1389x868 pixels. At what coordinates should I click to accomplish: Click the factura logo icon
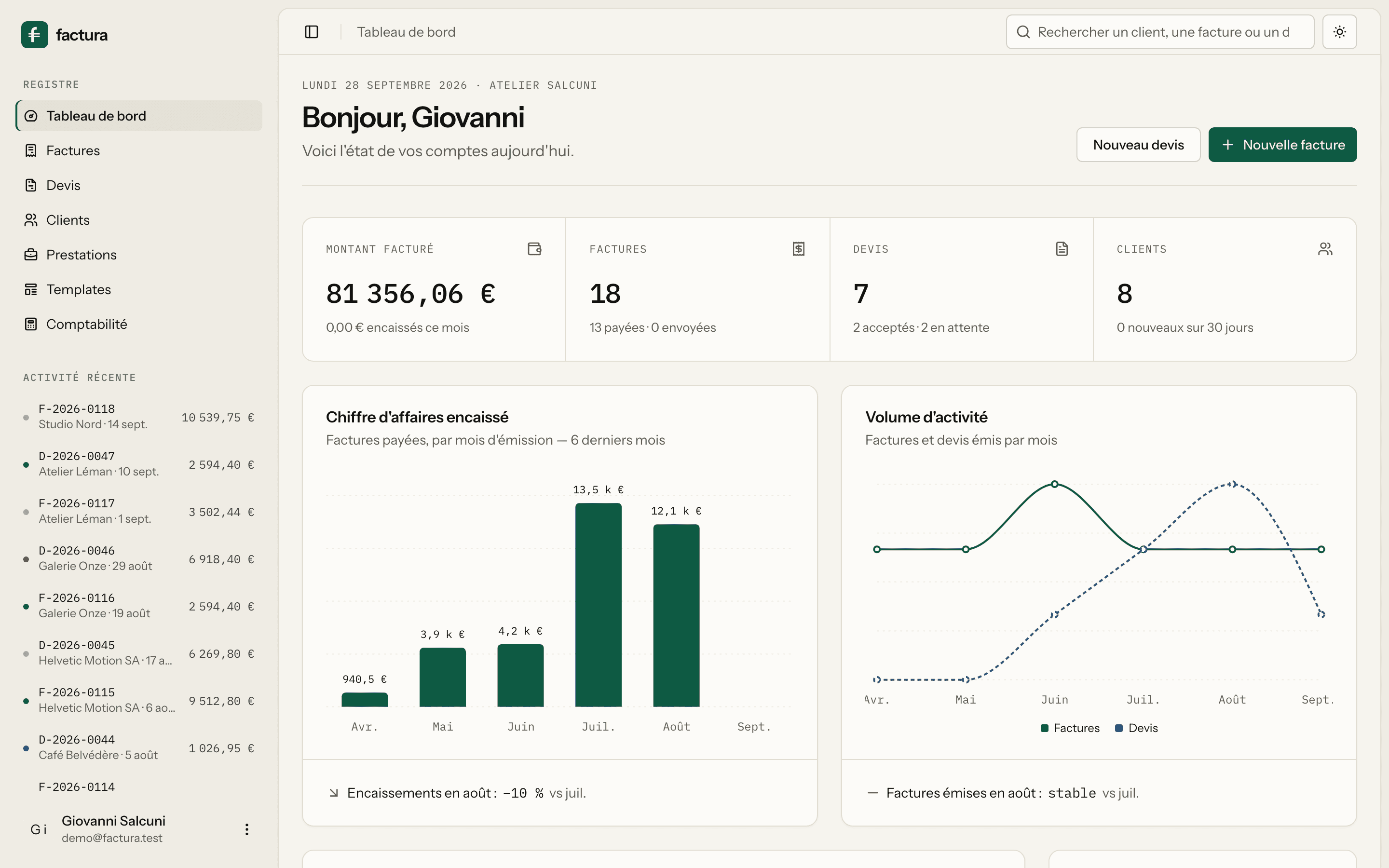point(34,34)
